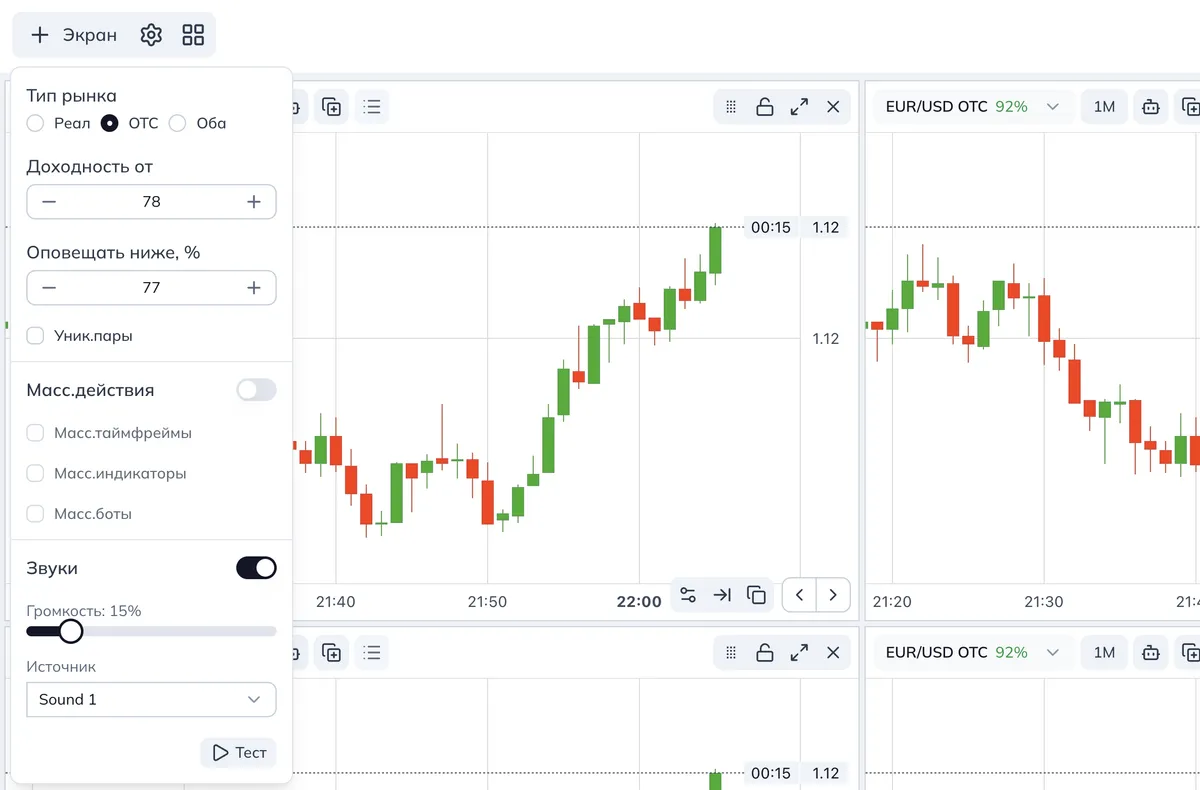Turn off the Звуки switch
1200x790 pixels.
256,568
